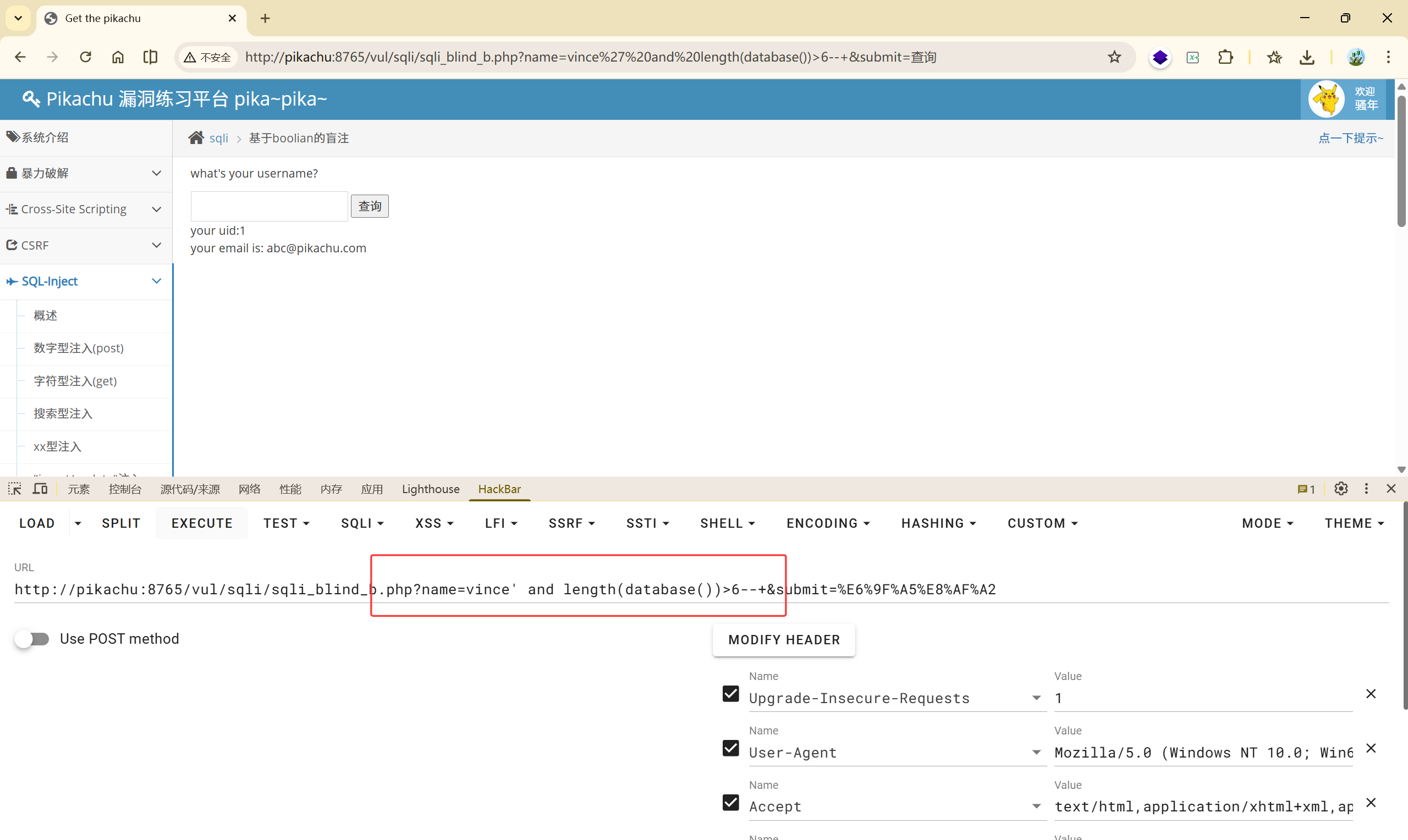The height and width of the screenshot is (840, 1408).
Task: Uncheck the Upgrade-Insecure-Requests header checkbox
Action: [730, 694]
